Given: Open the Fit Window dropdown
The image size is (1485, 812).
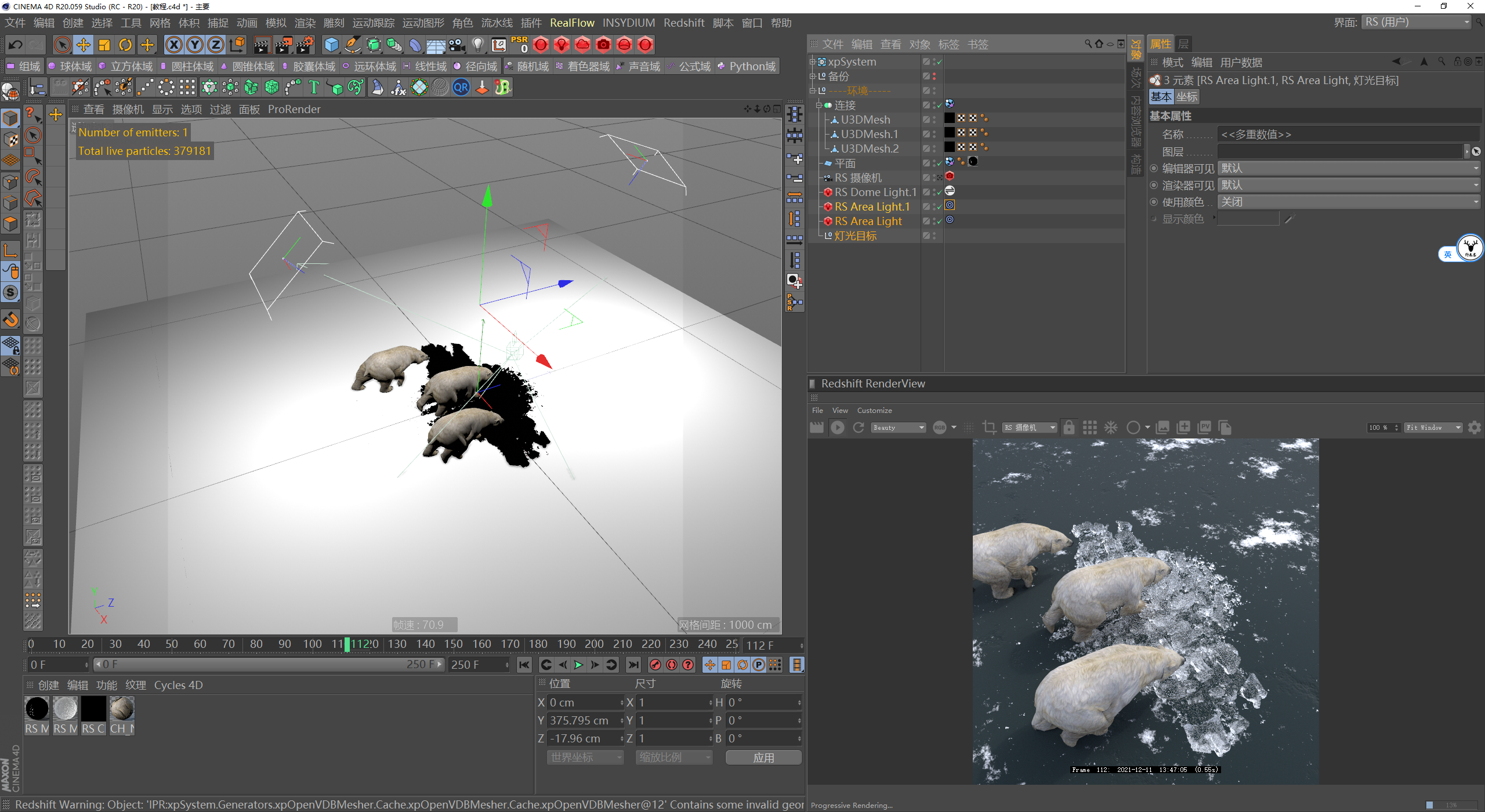Looking at the screenshot, I should [x=1432, y=428].
